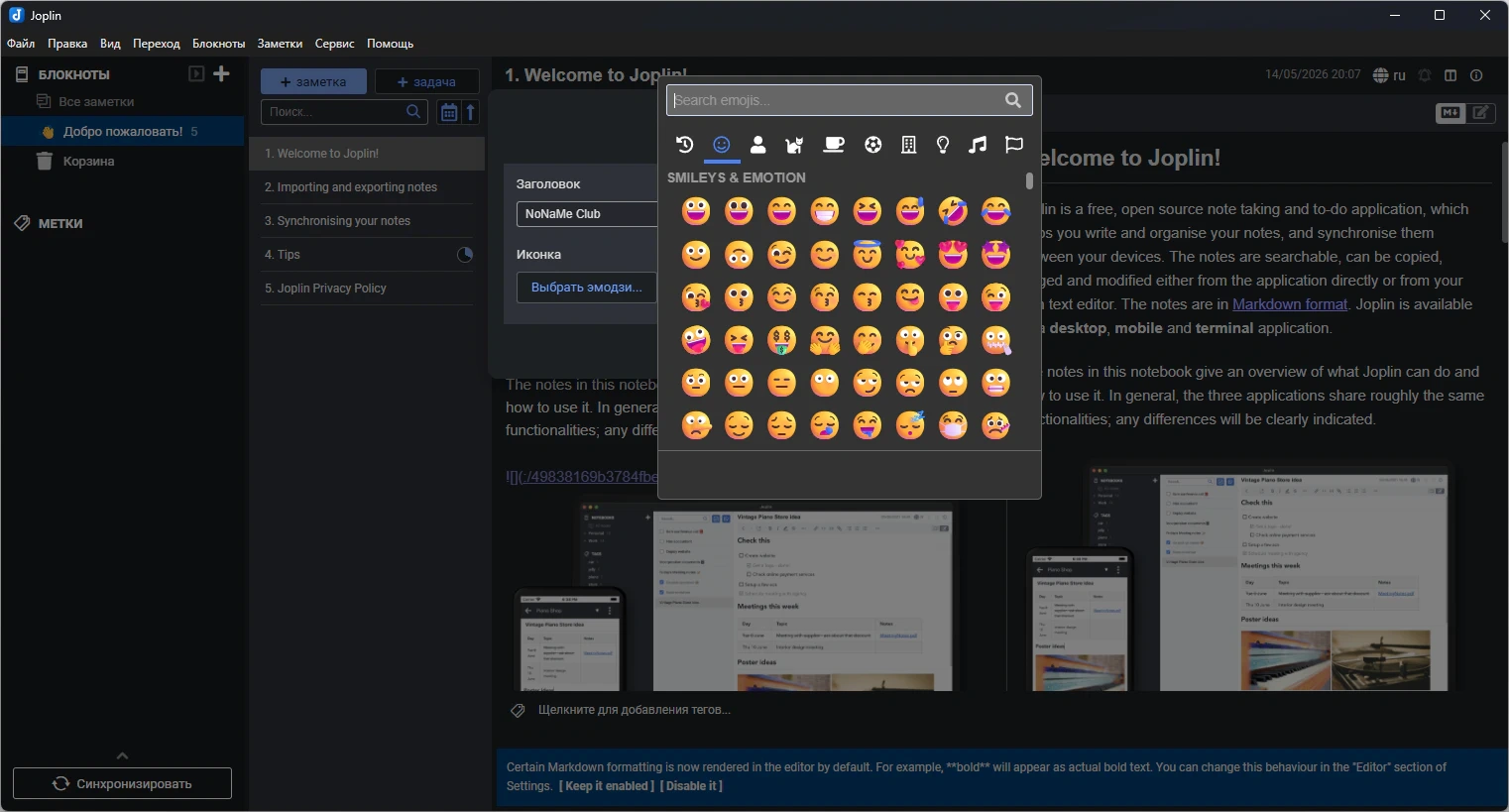
Task: Open the Travel & Places category (building icon)
Action: pos(908,145)
